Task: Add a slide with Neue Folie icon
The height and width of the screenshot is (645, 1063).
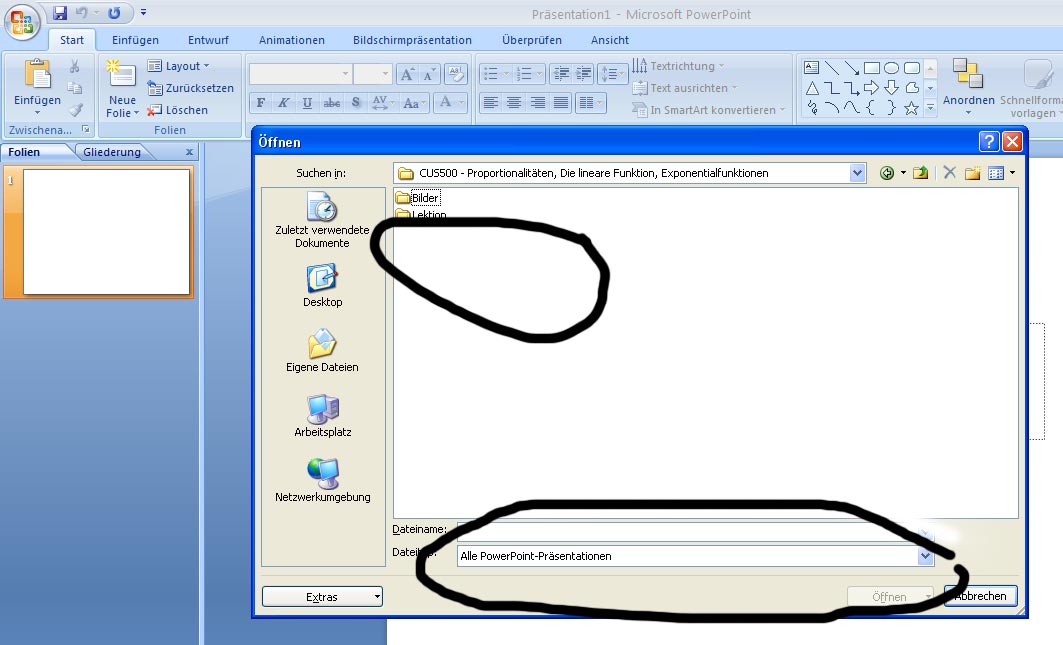Action: click(x=121, y=74)
